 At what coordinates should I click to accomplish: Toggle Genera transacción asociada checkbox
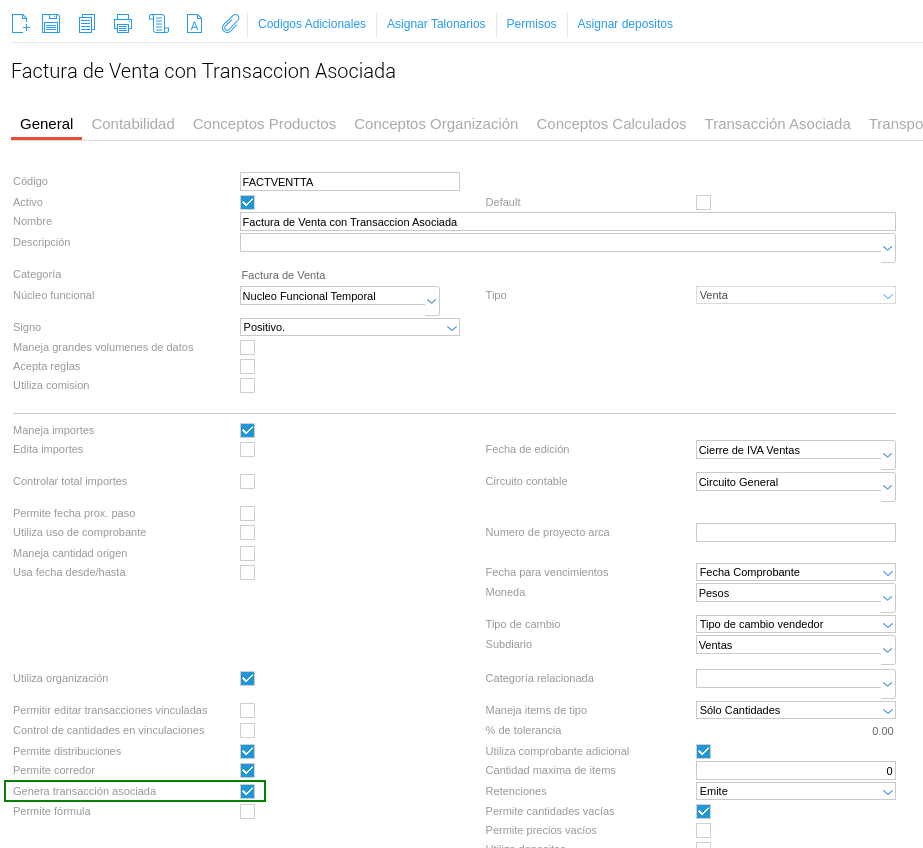[247, 791]
